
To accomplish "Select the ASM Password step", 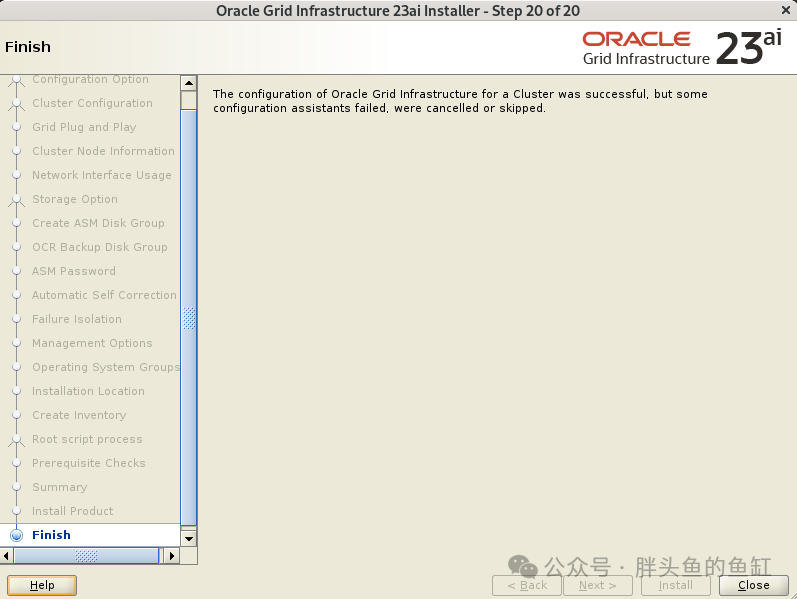I will click(74, 271).
